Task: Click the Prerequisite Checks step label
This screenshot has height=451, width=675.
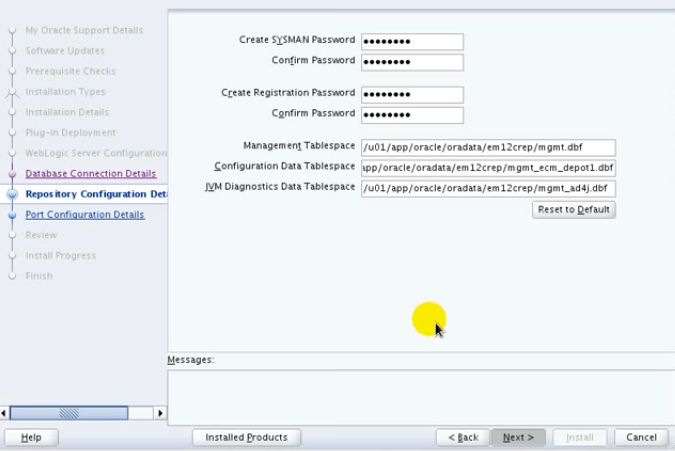Action: coord(71,71)
